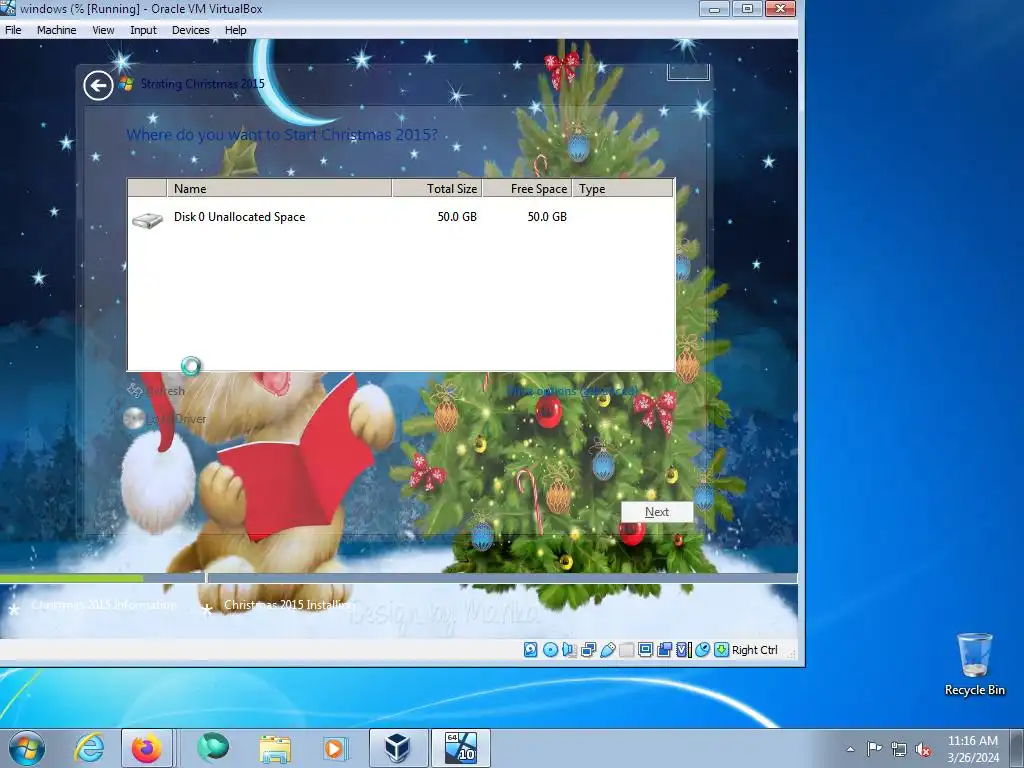Launch Internet Explorer from taskbar
This screenshot has height=768, width=1024.
pyautogui.click(x=89, y=748)
